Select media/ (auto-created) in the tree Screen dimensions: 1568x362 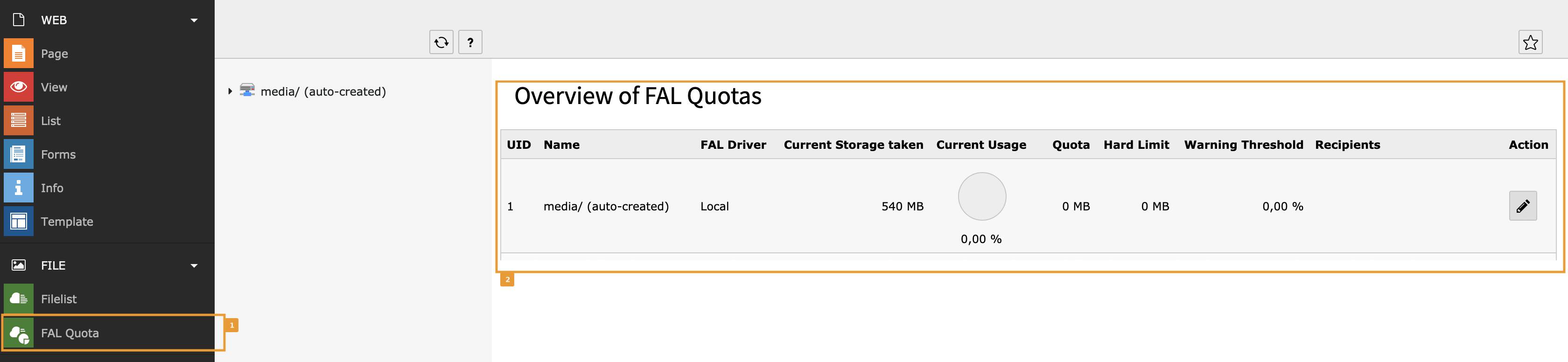(322, 91)
